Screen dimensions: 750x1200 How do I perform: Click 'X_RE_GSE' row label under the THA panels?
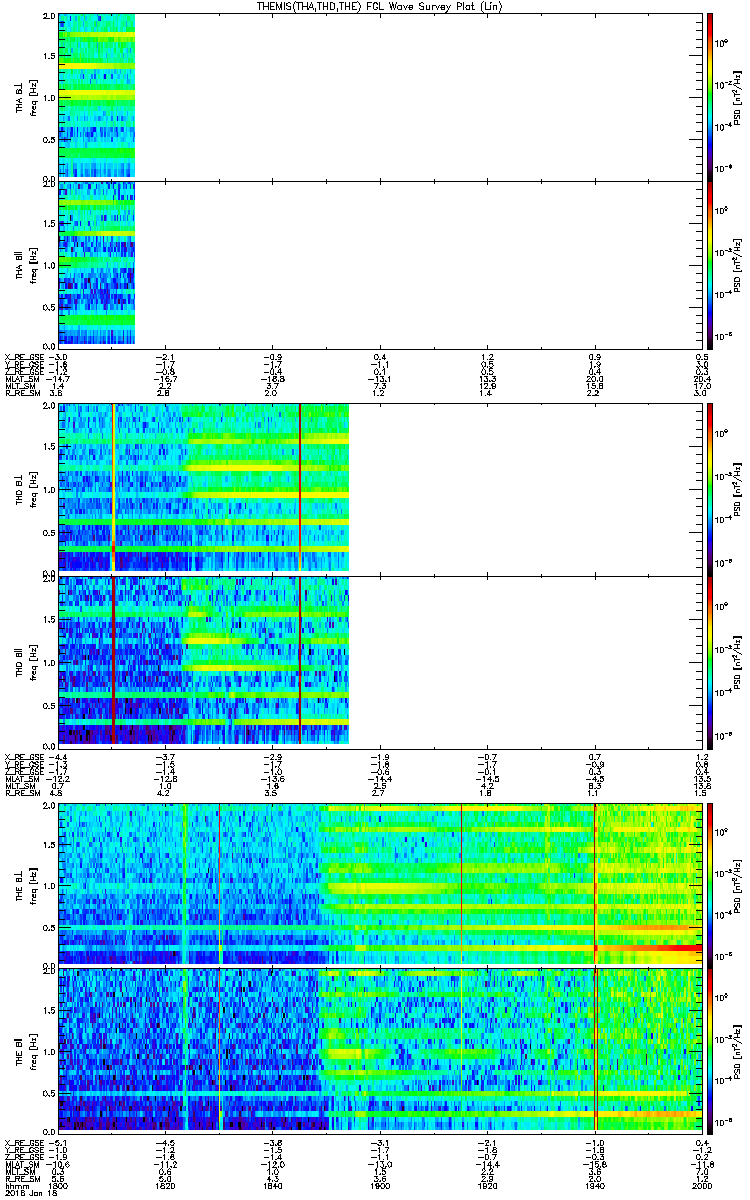pos(22,357)
